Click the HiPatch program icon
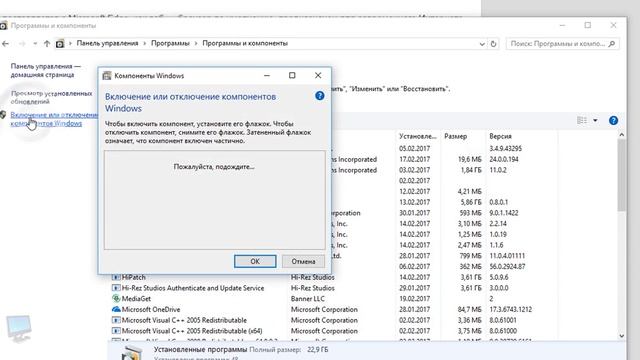The image size is (640, 360). click(x=116, y=278)
